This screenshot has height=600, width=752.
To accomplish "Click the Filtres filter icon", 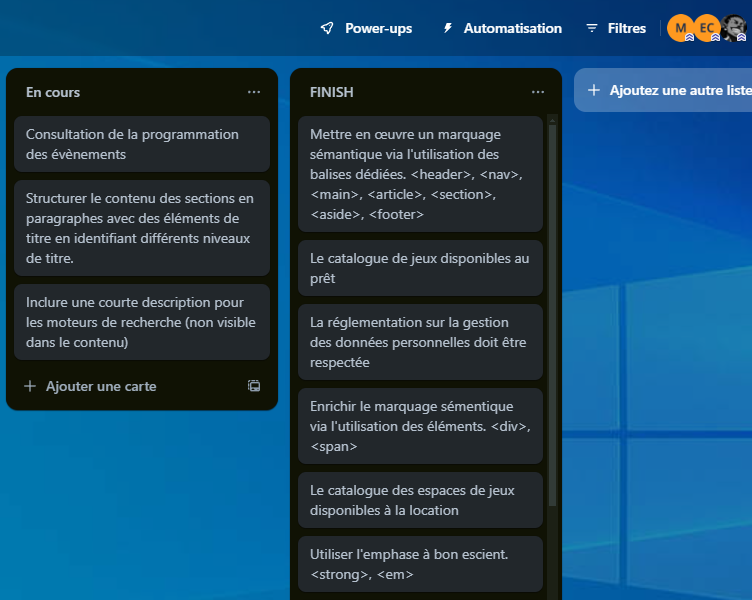I will coord(592,28).
